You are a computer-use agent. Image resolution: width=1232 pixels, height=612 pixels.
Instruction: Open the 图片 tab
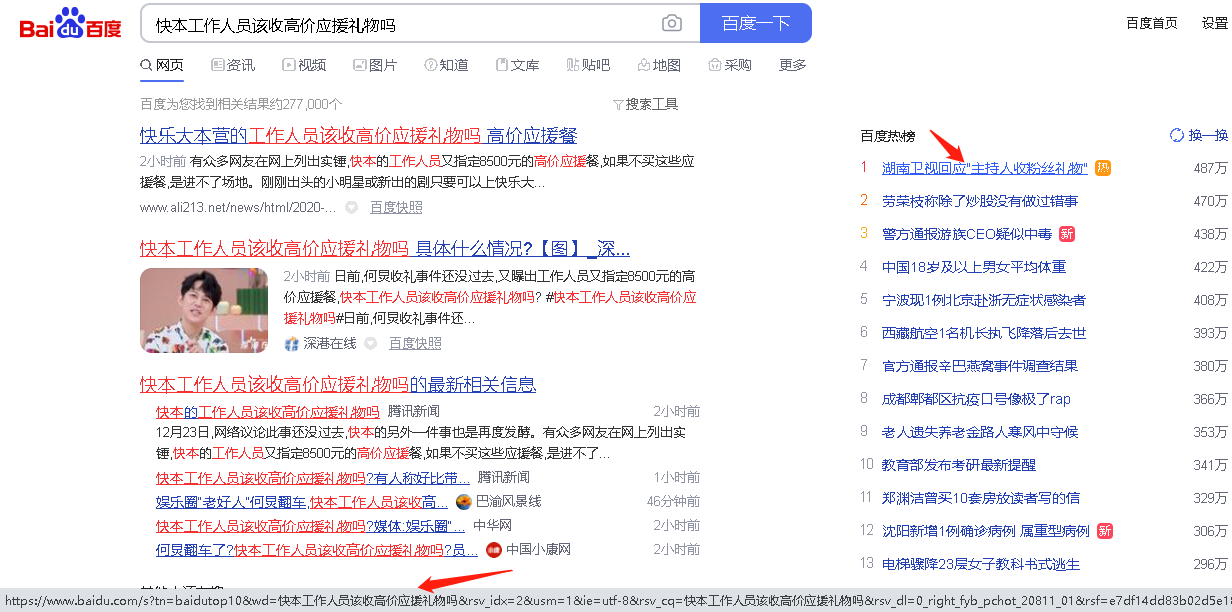pyautogui.click(x=375, y=65)
